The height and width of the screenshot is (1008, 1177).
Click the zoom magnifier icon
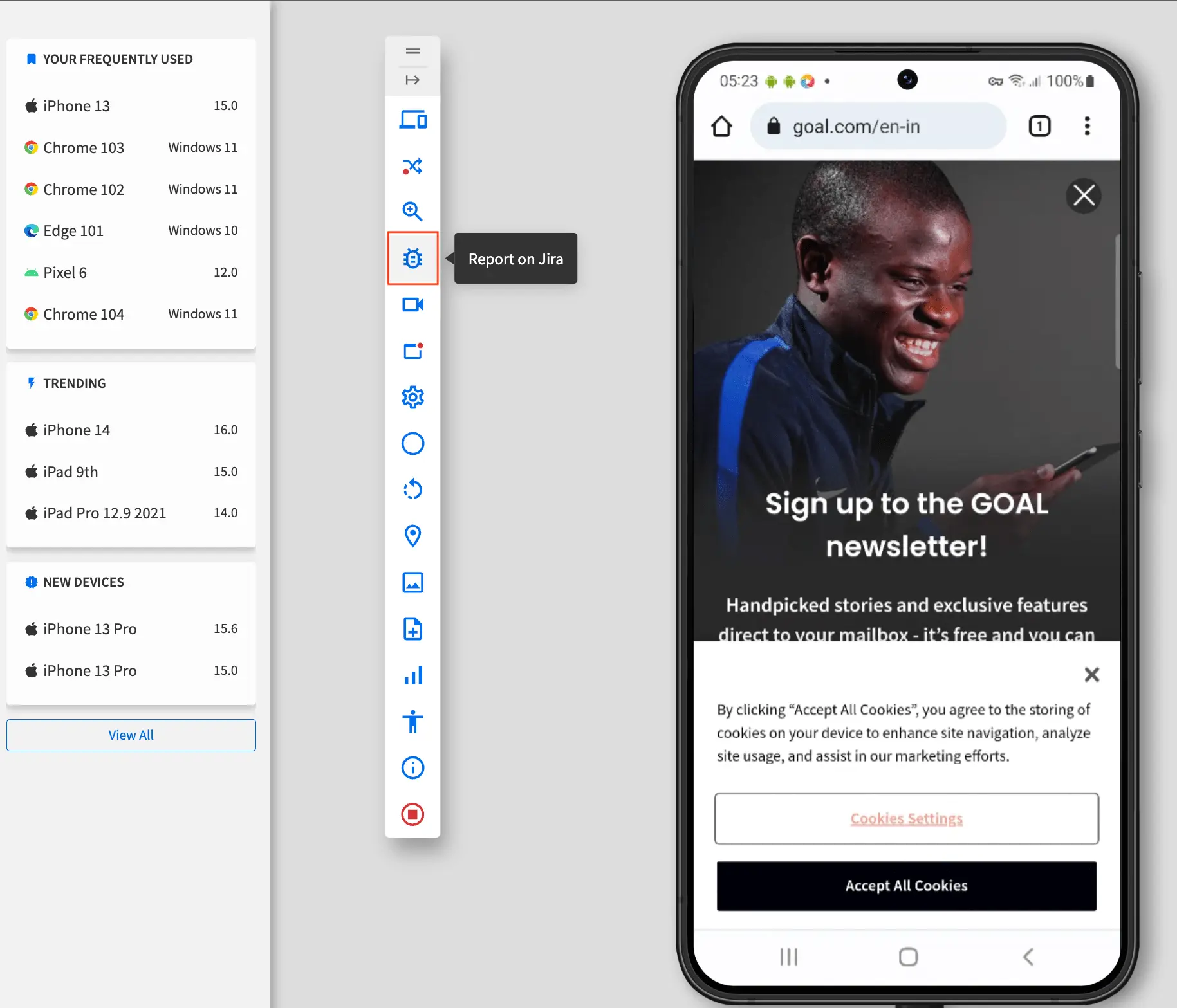[412, 212]
